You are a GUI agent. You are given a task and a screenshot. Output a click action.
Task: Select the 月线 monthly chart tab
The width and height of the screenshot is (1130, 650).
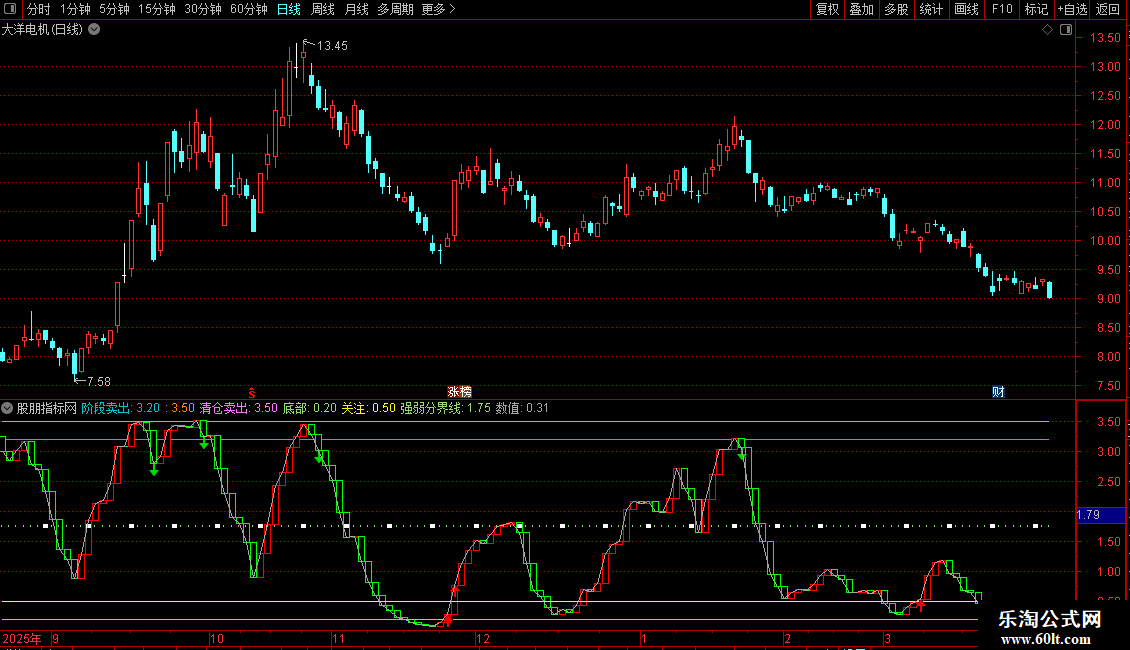click(356, 9)
